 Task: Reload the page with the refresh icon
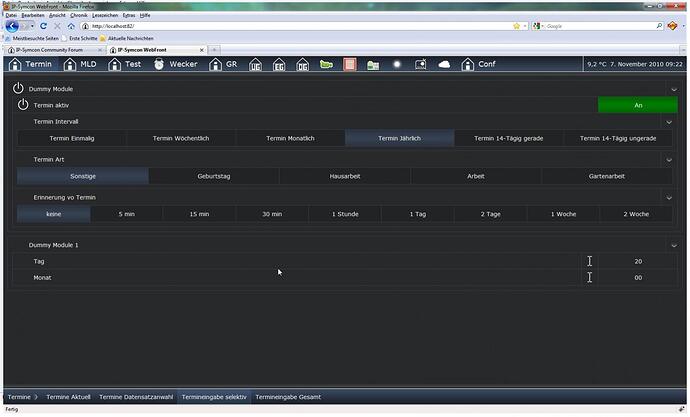point(43,26)
